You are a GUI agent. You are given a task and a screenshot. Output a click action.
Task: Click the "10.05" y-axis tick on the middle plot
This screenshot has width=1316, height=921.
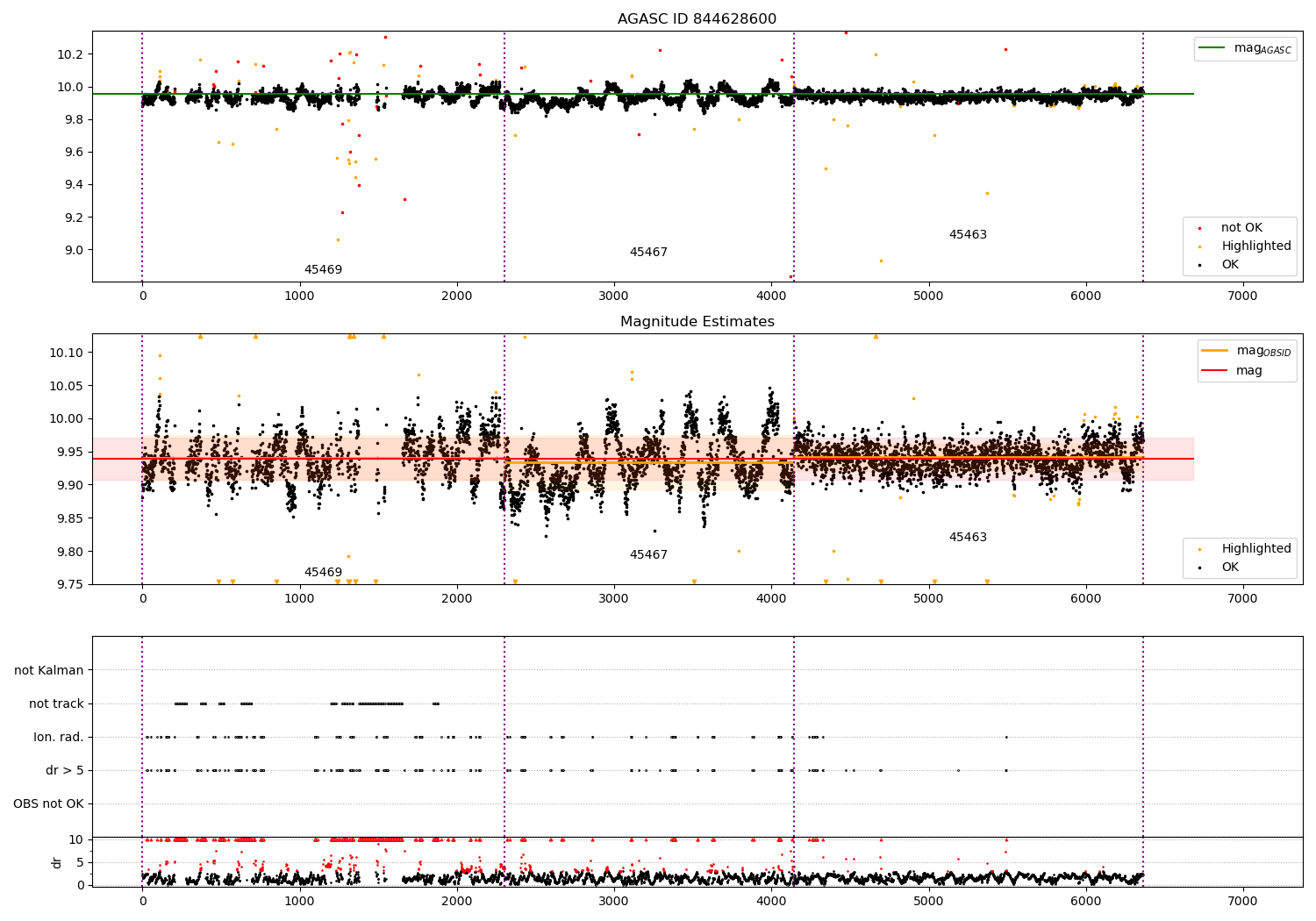tap(67, 386)
